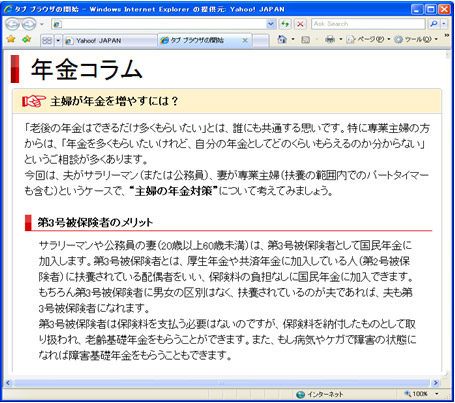Switch to the Yahoo! JAPAN tab
455x403 pixels.
[109, 41]
